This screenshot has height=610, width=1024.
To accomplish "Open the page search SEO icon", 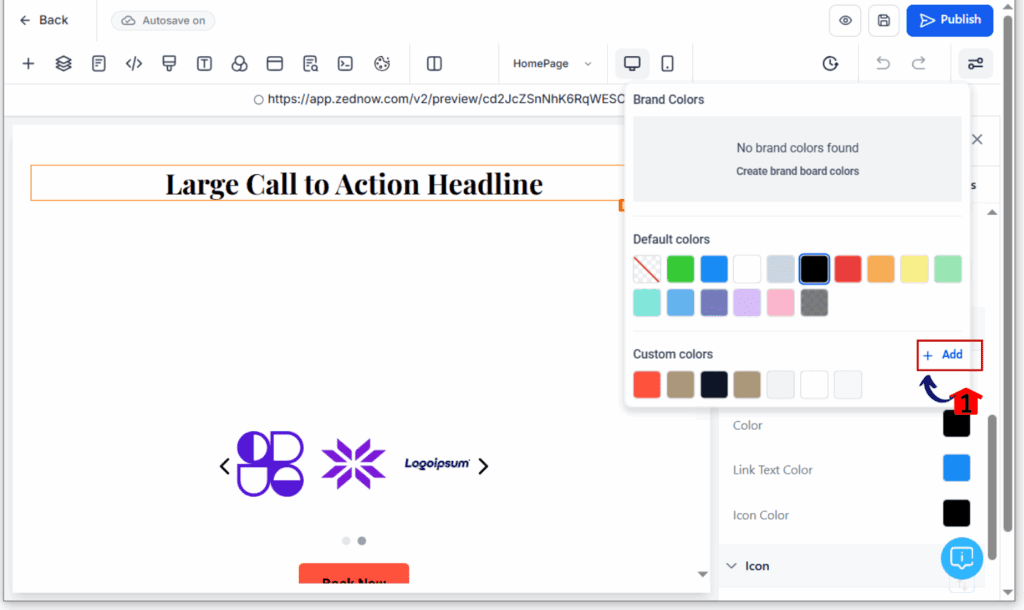I will tap(310, 63).
